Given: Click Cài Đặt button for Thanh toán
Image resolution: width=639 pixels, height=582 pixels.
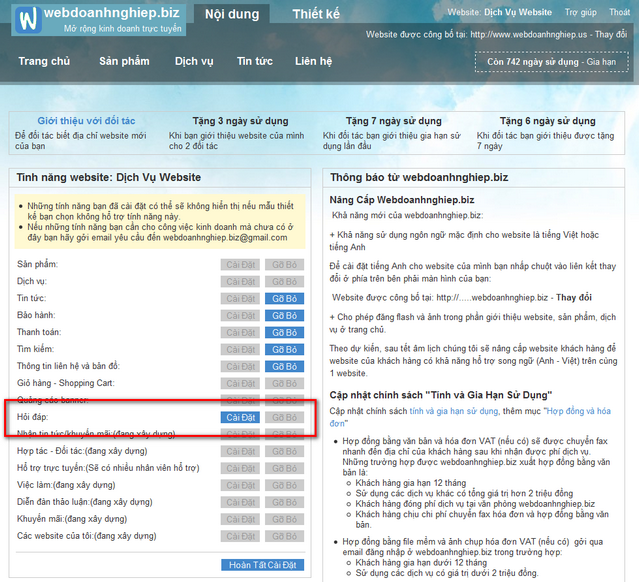Looking at the screenshot, I should click(240, 333).
